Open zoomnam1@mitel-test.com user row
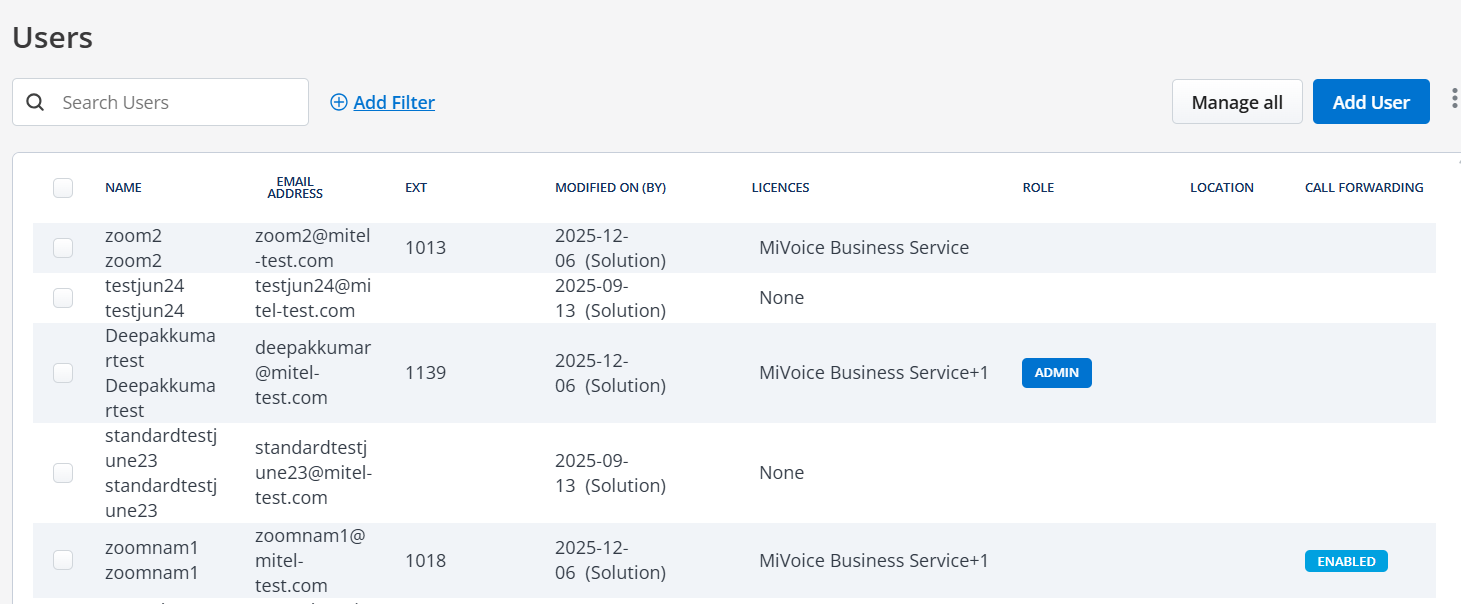This screenshot has height=604, width=1461. click(309, 561)
